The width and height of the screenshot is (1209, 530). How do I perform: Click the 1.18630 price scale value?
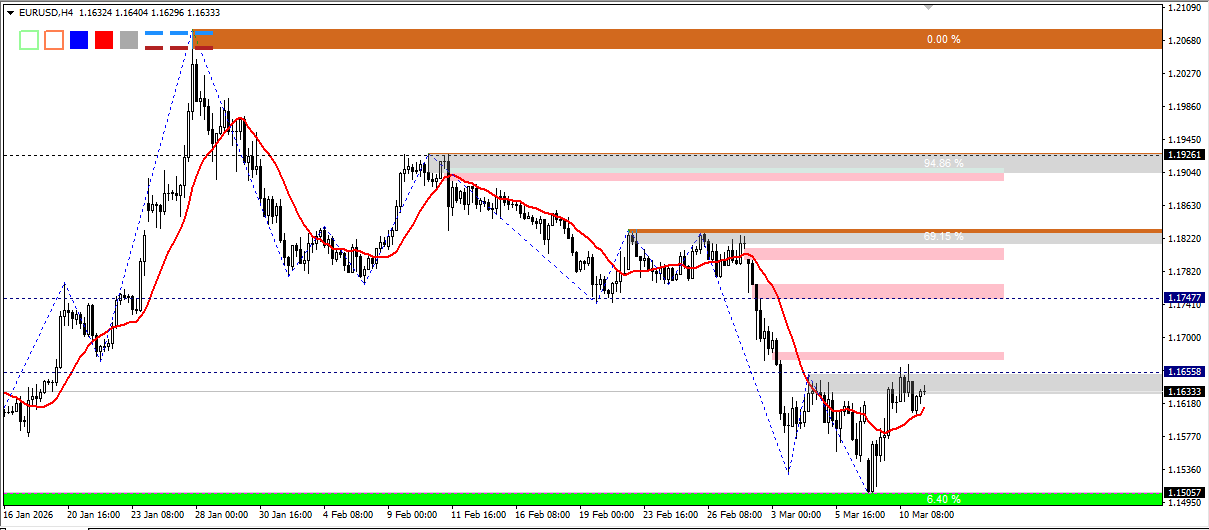click(x=1185, y=206)
